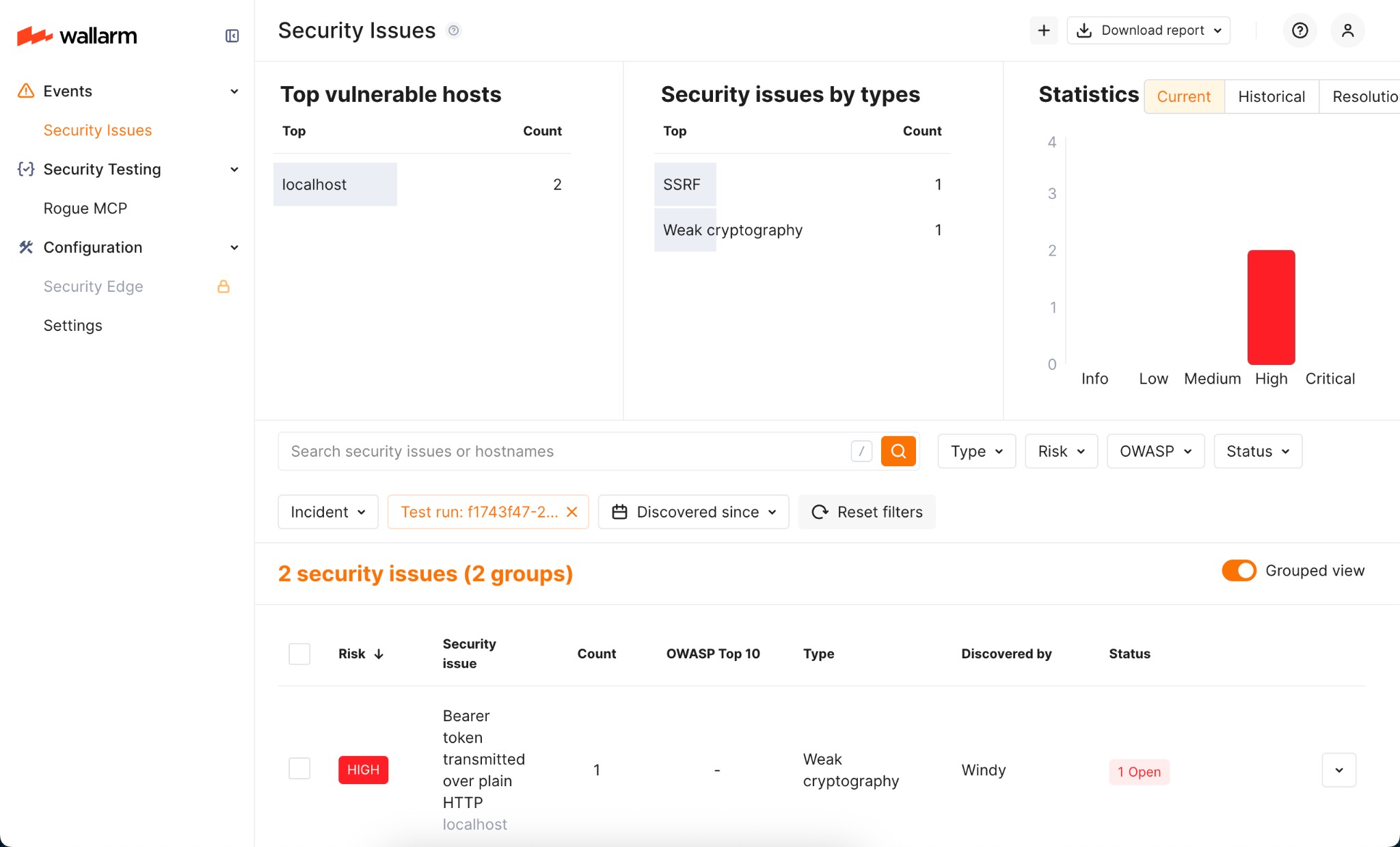Click the lock icon next to Security Edge
This screenshot has height=847, width=1400.
[223, 286]
